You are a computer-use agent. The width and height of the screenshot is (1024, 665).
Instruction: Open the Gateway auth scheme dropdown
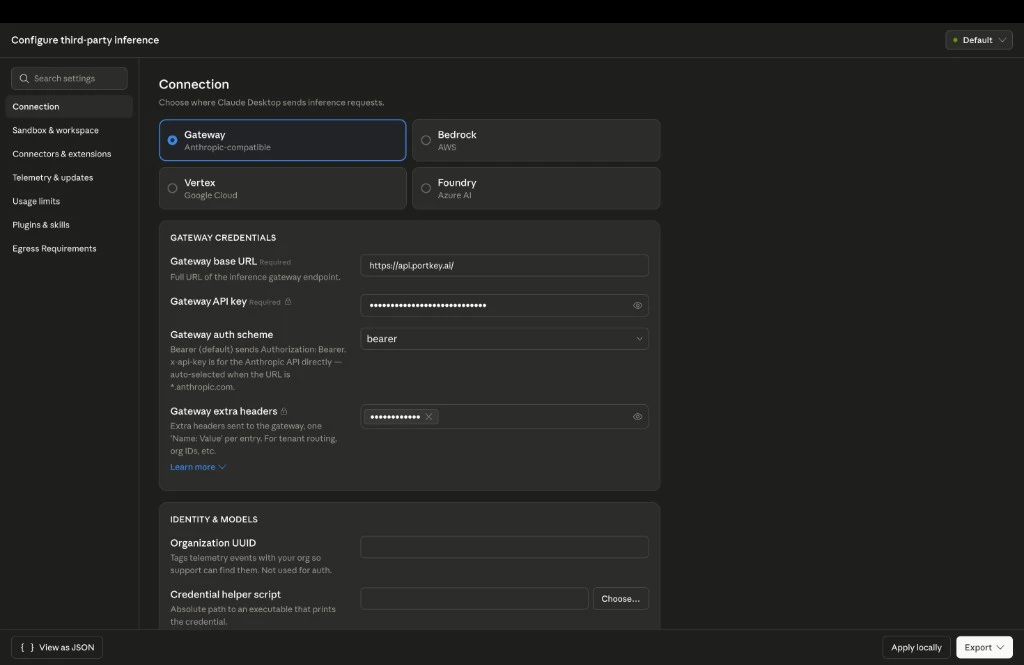pos(504,339)
